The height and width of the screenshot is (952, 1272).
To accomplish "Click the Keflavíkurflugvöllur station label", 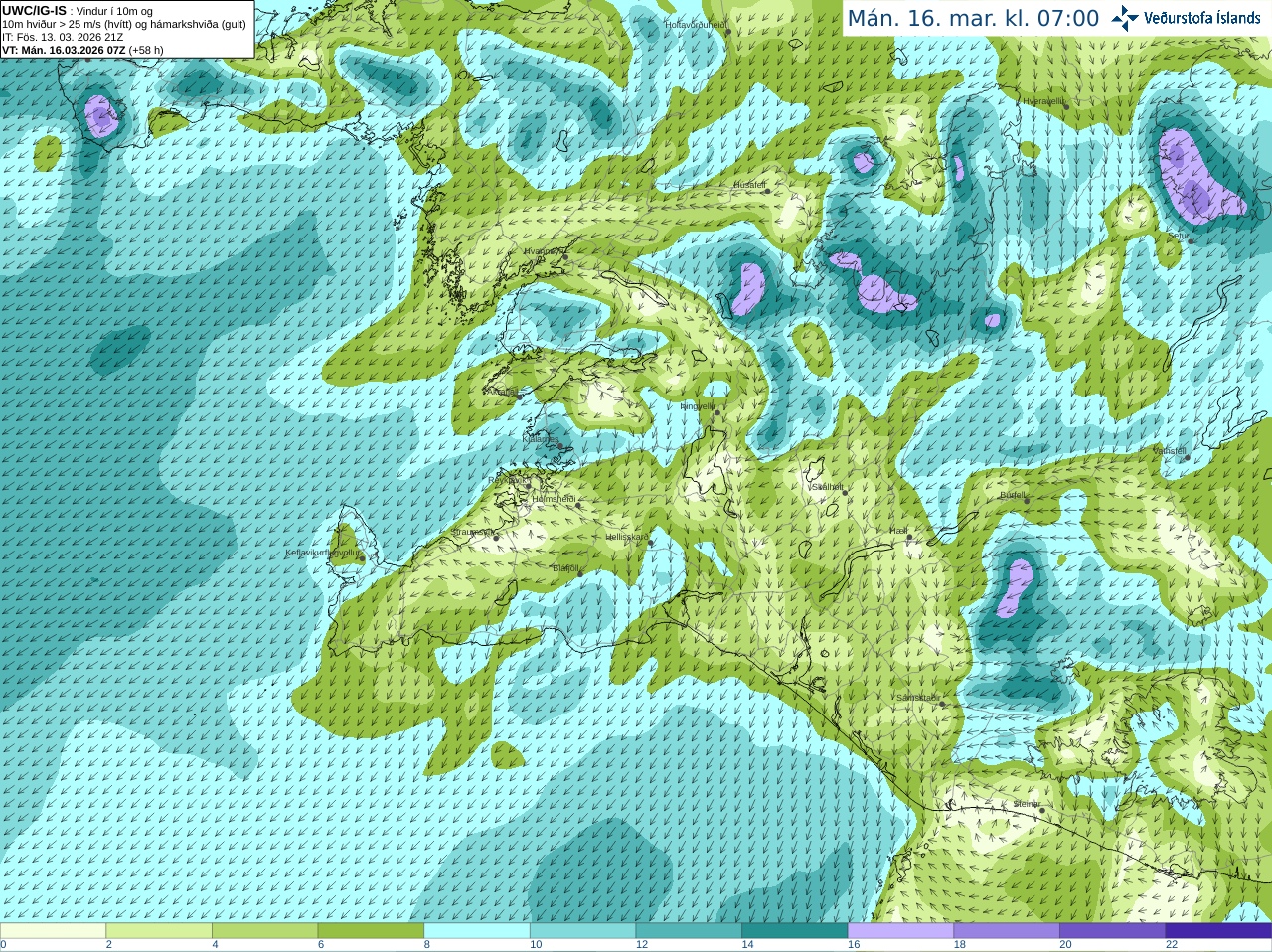I will click(x=323, y=553).
